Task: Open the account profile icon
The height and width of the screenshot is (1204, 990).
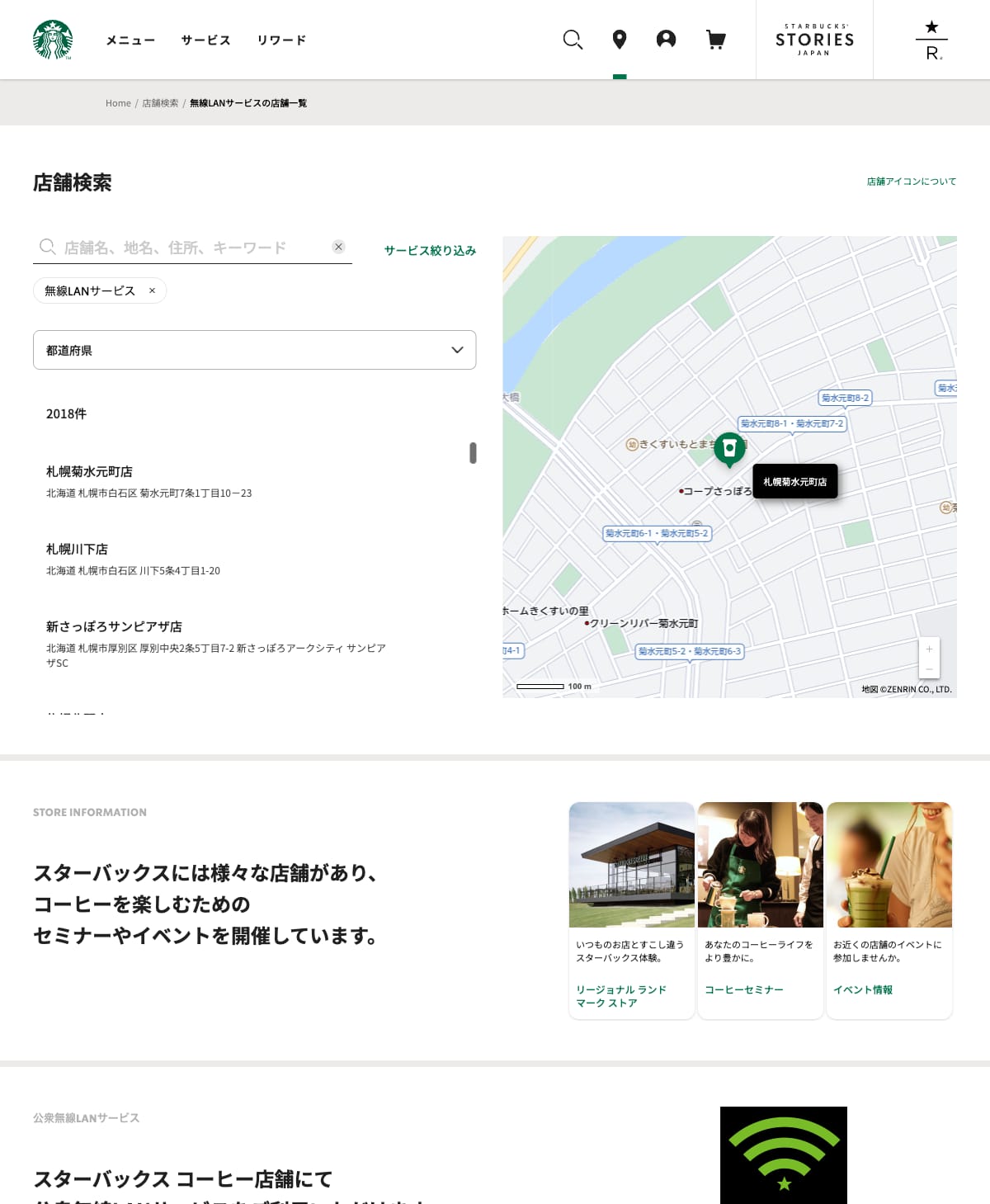Action: click(666, 40)
